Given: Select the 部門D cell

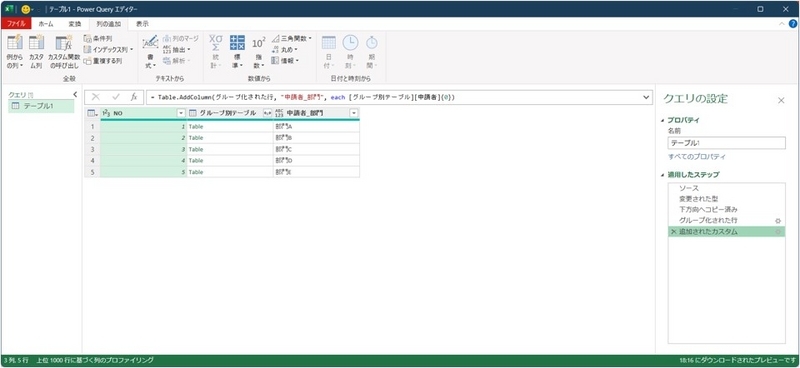Looking at the screenshot, I should [x=316, y=161].
